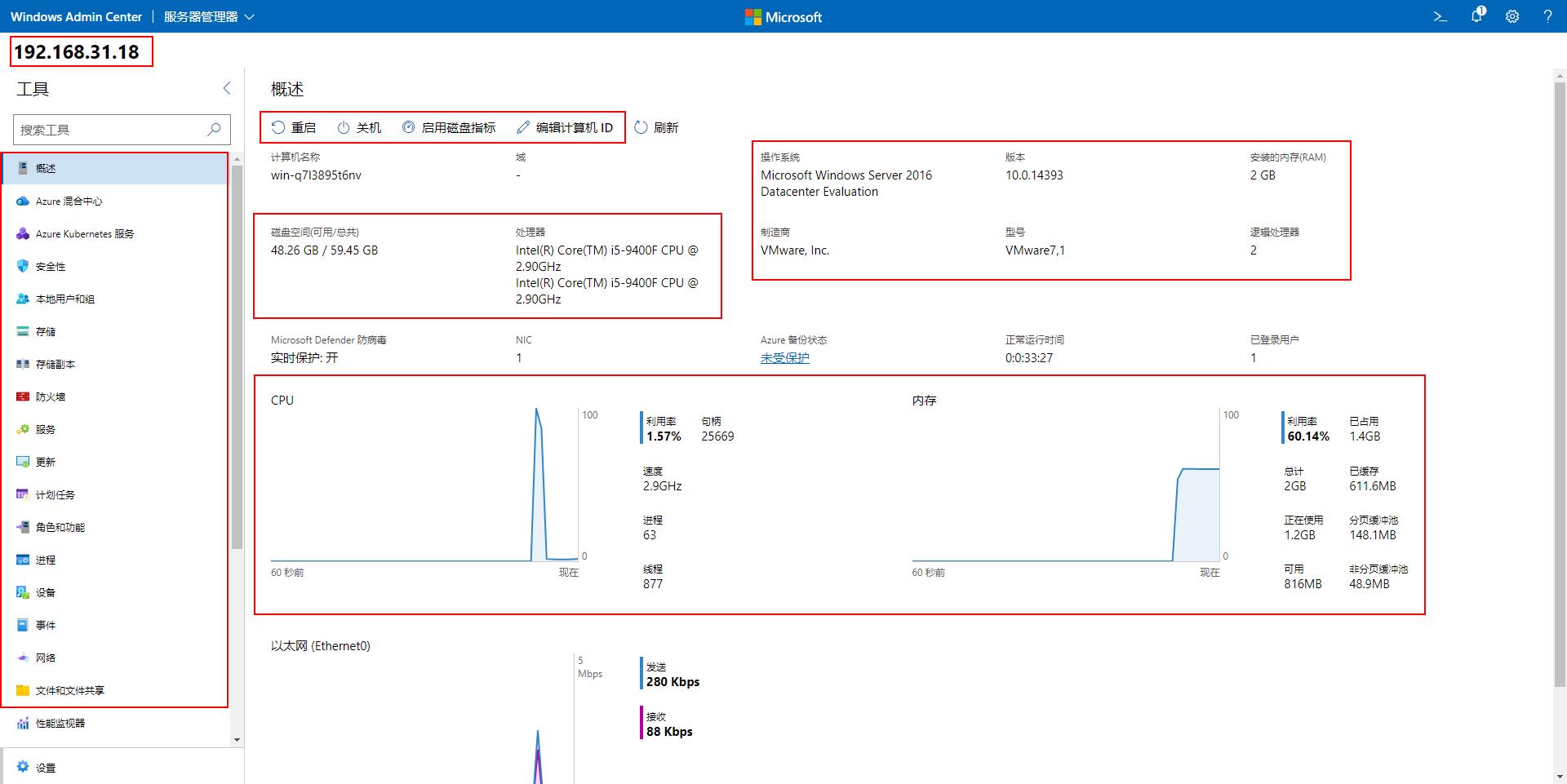Click the VMware7,1 model value
Screen dimensions: 1567x784
[x=1035, y=250]
